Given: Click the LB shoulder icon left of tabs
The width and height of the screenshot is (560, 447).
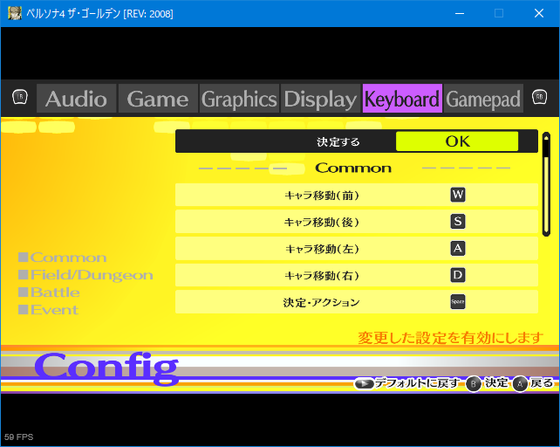Looking at the screenshot, I should pyautogui.click(x=20, y=97).
